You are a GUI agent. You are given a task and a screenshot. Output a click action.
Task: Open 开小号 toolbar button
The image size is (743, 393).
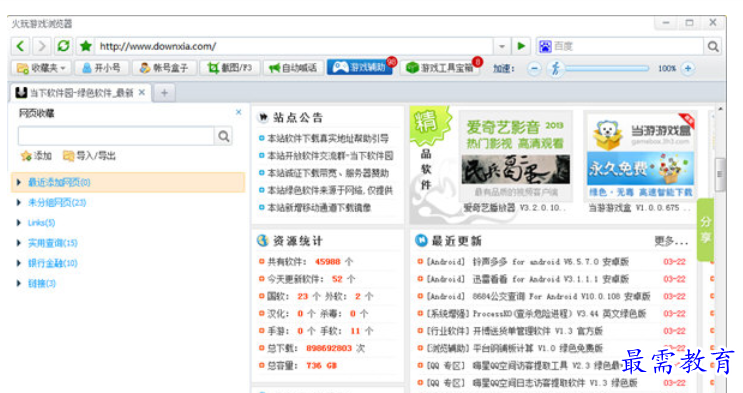coord(101,68)
